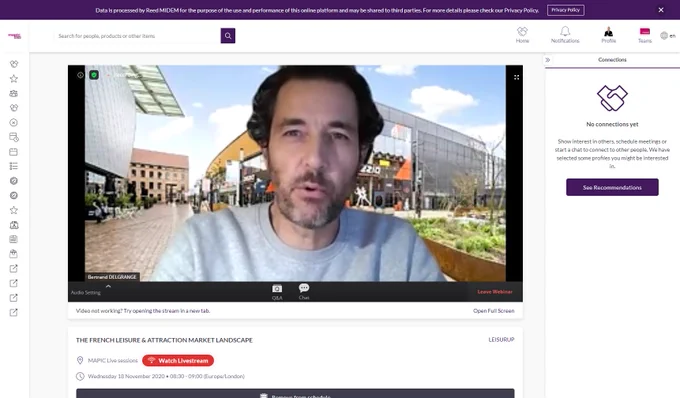Screen dimensions: 680x398
Task: Click the Watch Livestream red button
Action: coord(178,361)
